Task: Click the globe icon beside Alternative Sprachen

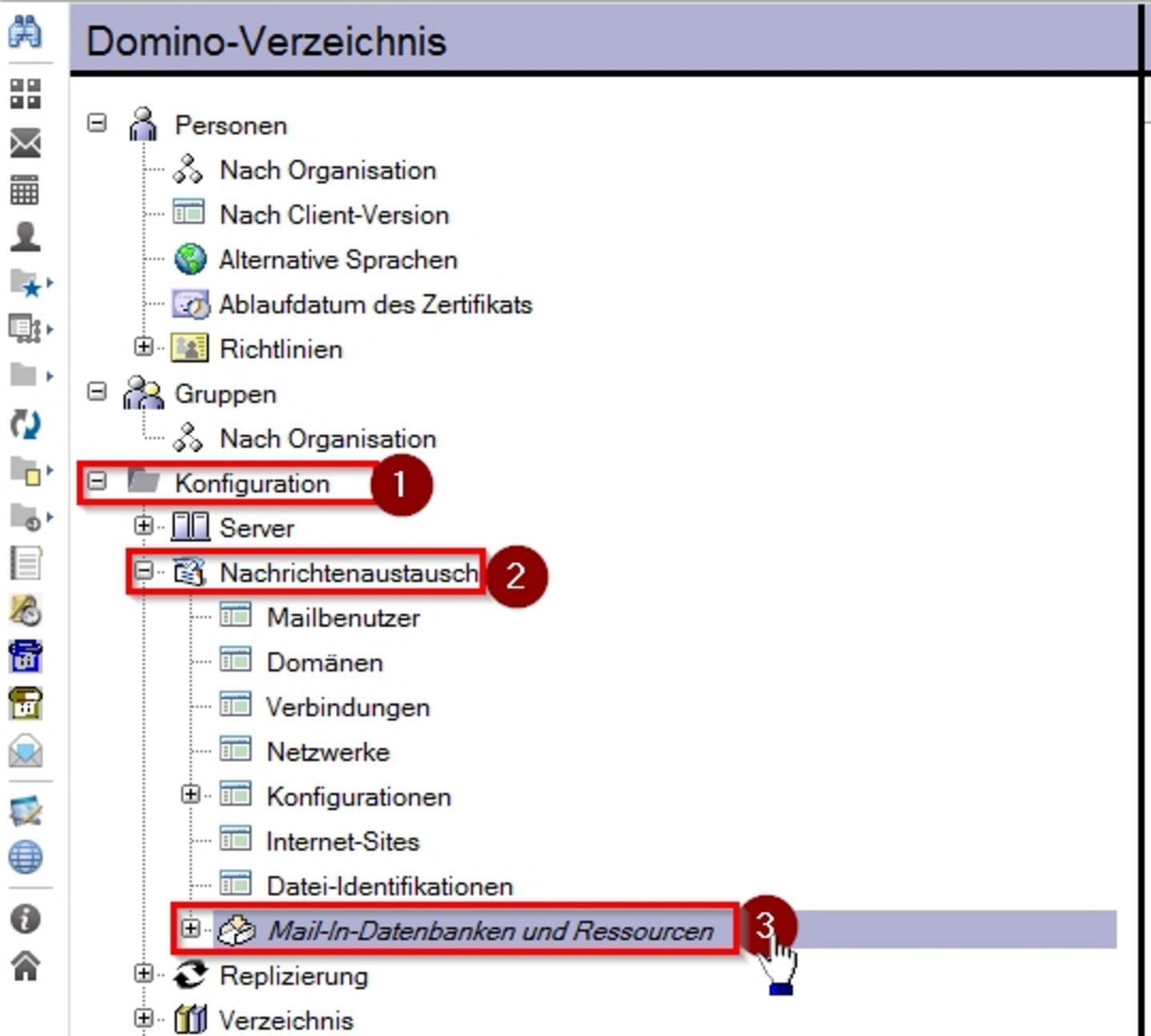Action: (190, 259)
